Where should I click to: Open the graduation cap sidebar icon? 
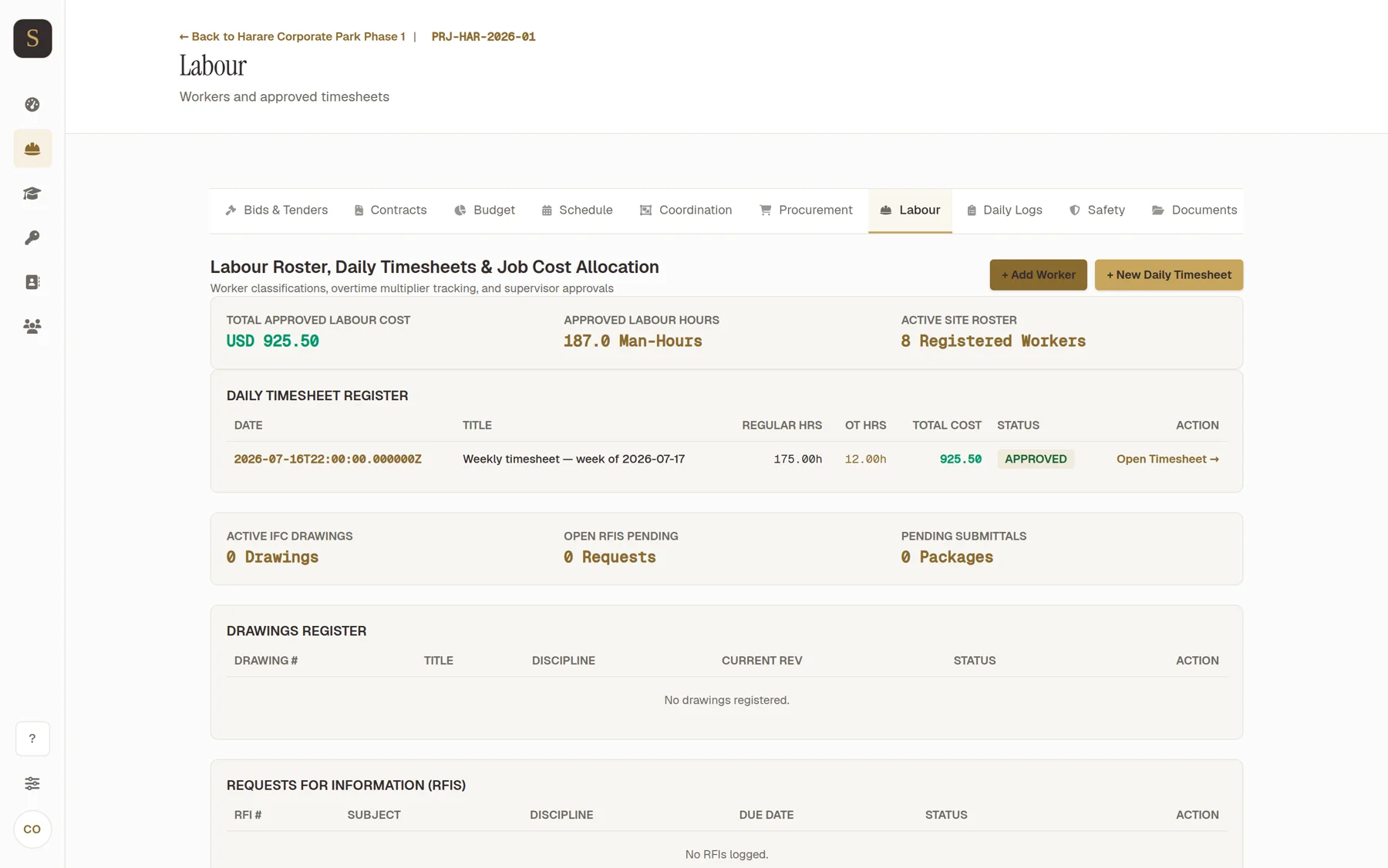(x=32, y=193)
